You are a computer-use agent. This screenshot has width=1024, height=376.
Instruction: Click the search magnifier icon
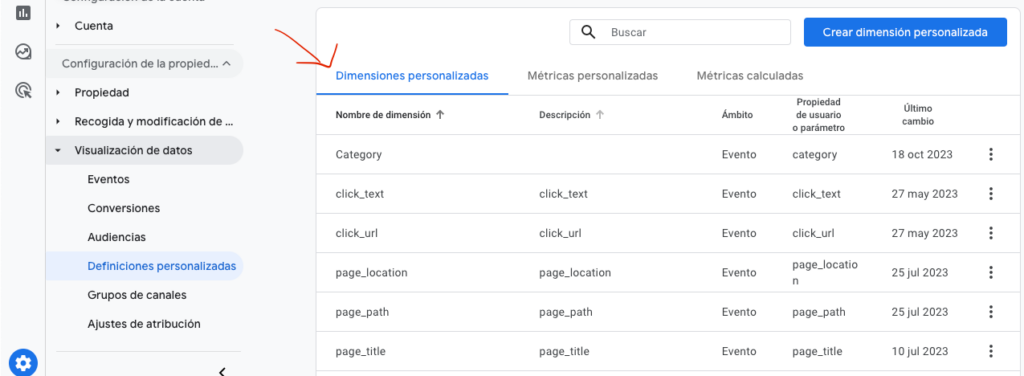(588, 32)
